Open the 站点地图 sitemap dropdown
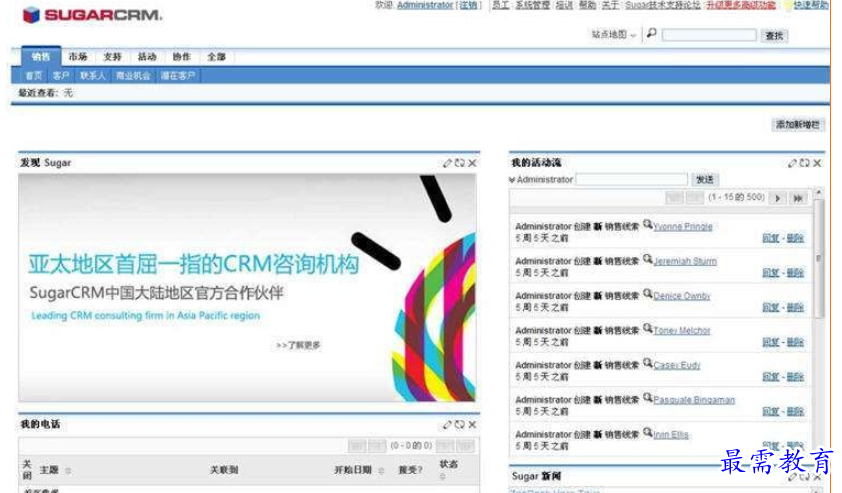Screen dimensions: 842x493 614,34
